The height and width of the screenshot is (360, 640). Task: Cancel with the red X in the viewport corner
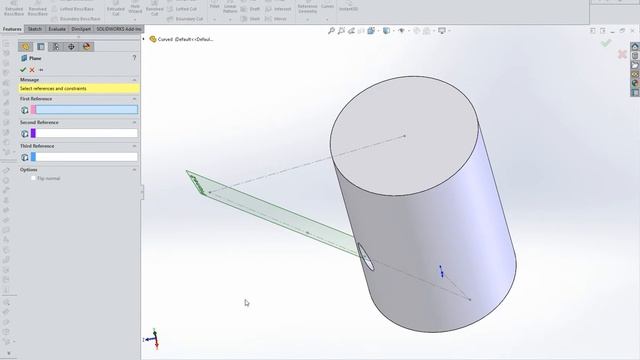(622, 54)
